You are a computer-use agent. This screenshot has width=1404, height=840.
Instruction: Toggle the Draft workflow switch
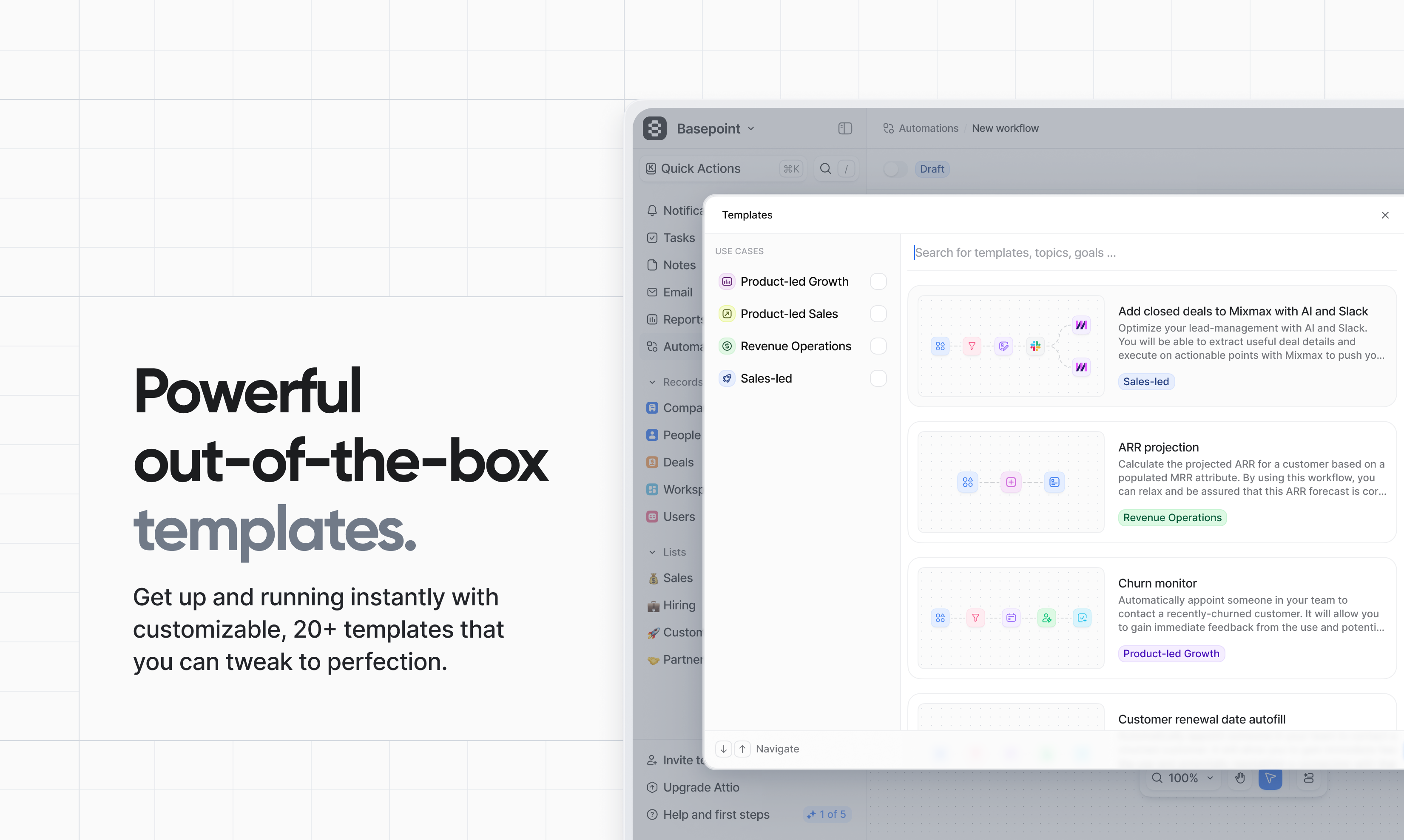tap(895, 169)
